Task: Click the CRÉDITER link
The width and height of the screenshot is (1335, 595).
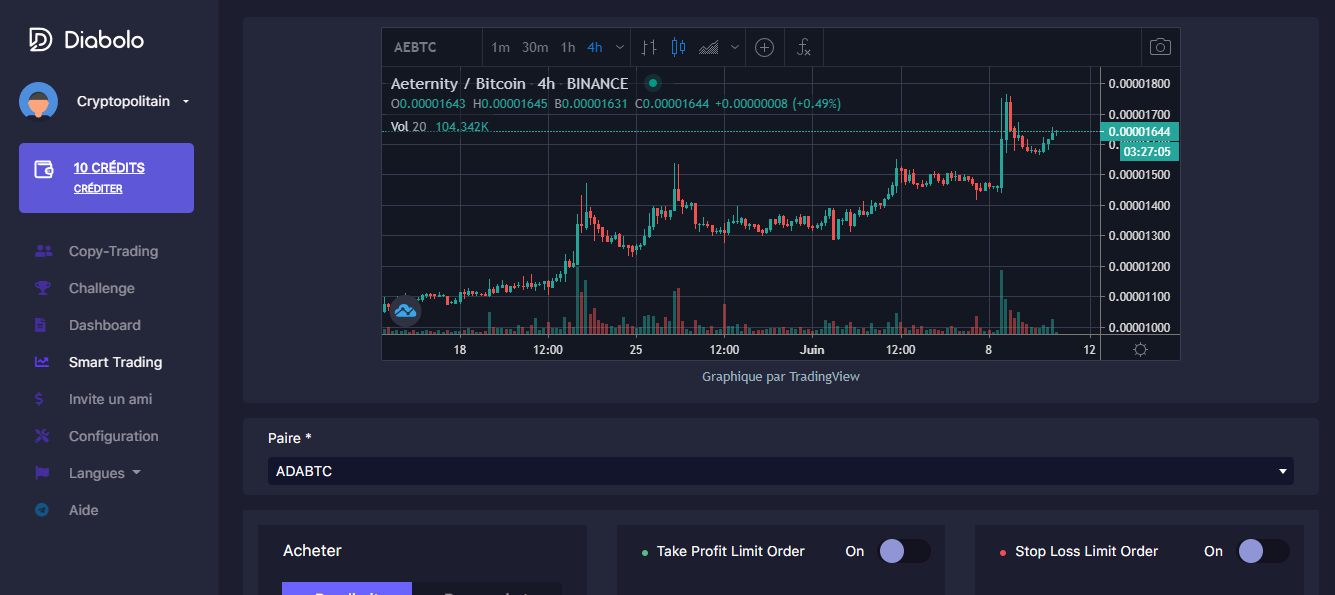Action: (x=98, y=188)
